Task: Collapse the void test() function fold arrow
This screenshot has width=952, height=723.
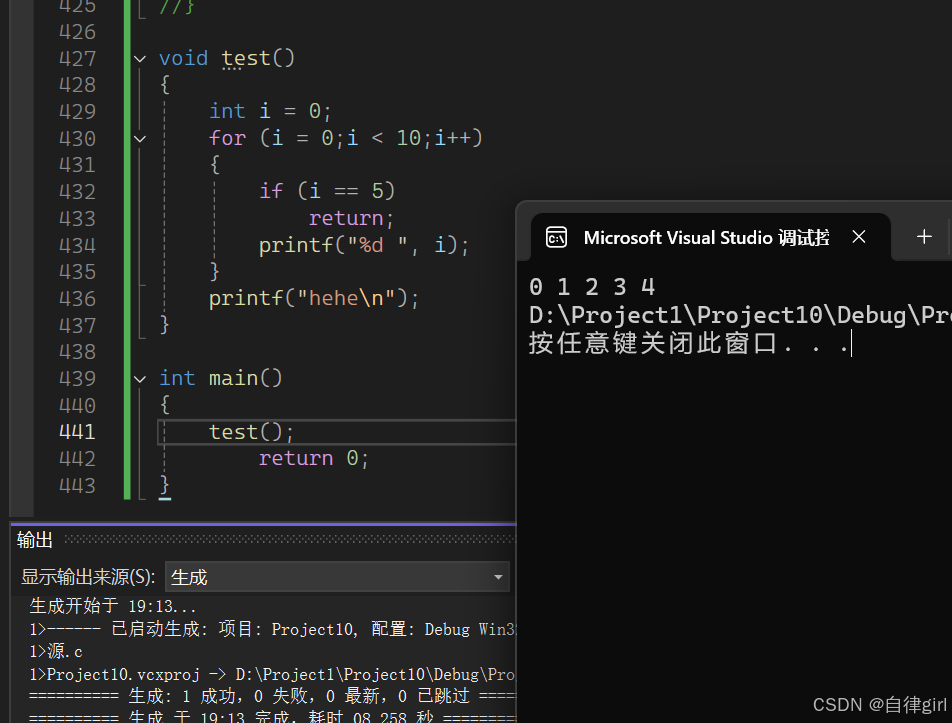Action: point(140,59)
